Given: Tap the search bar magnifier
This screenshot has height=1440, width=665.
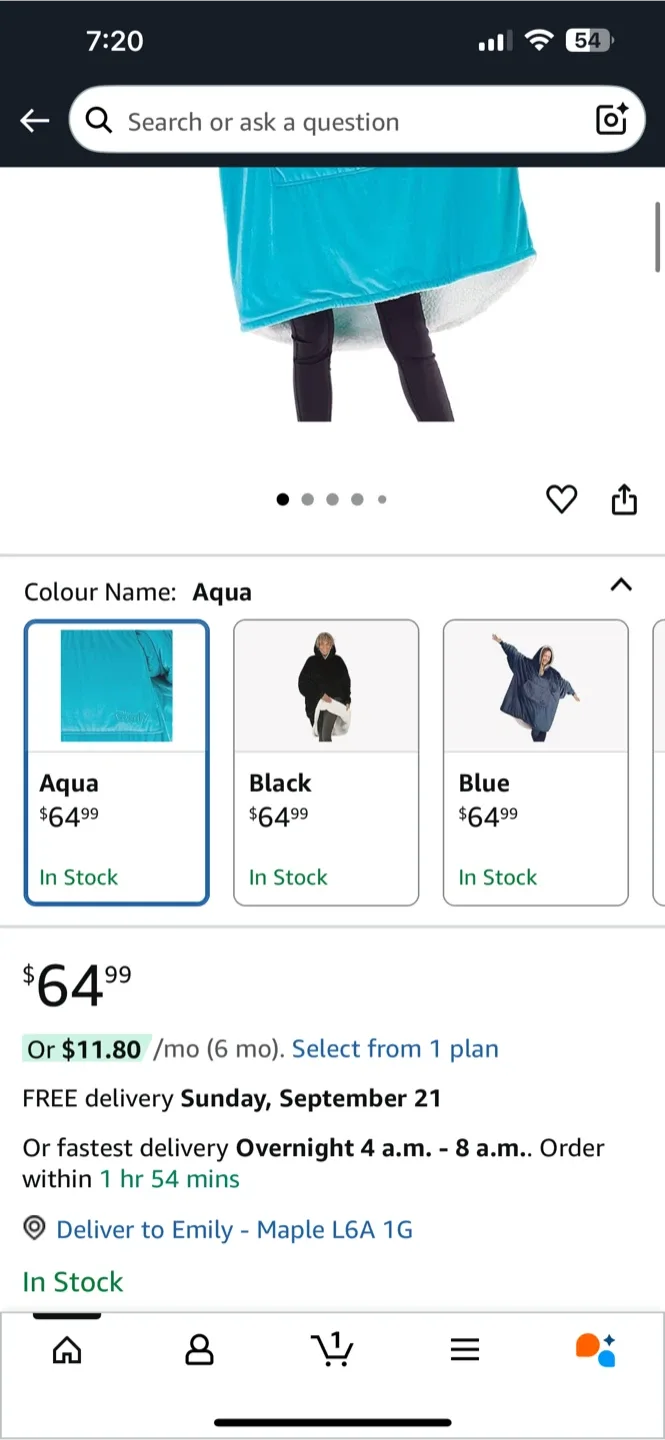Looking at the screenshot, I should 99,120.
